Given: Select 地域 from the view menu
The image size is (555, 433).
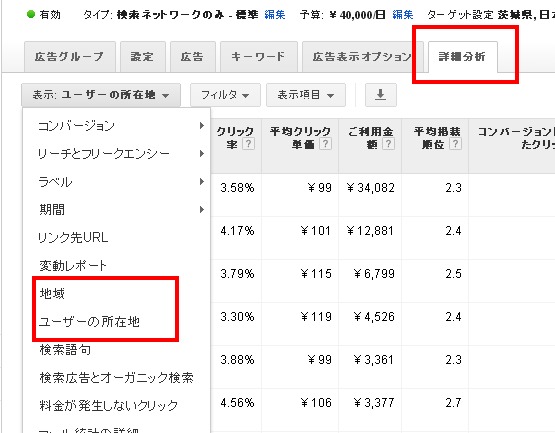Looking at the screenshot, I should click(x=52, y=294).
